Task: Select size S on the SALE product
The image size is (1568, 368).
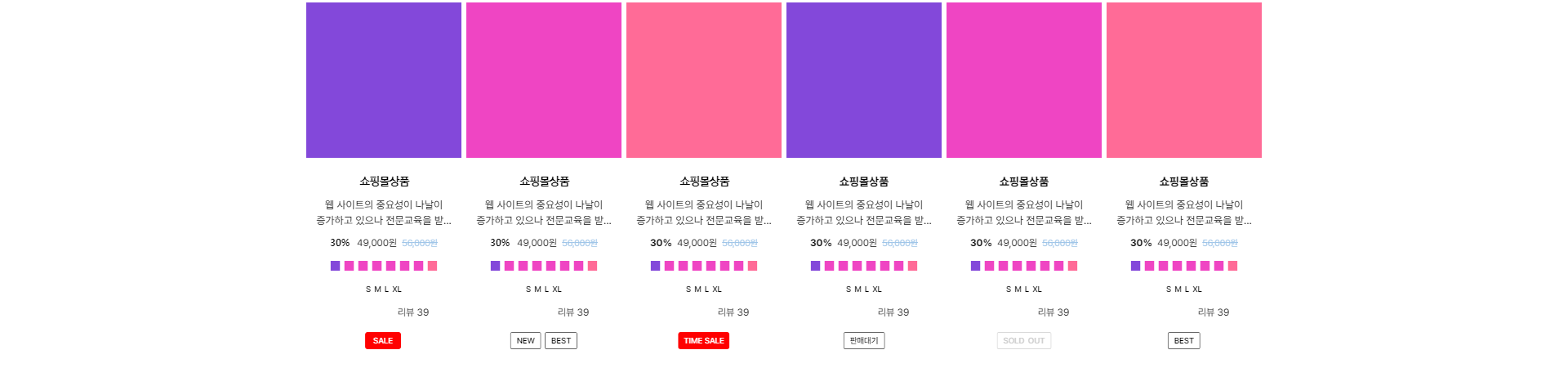Action: 368,289
